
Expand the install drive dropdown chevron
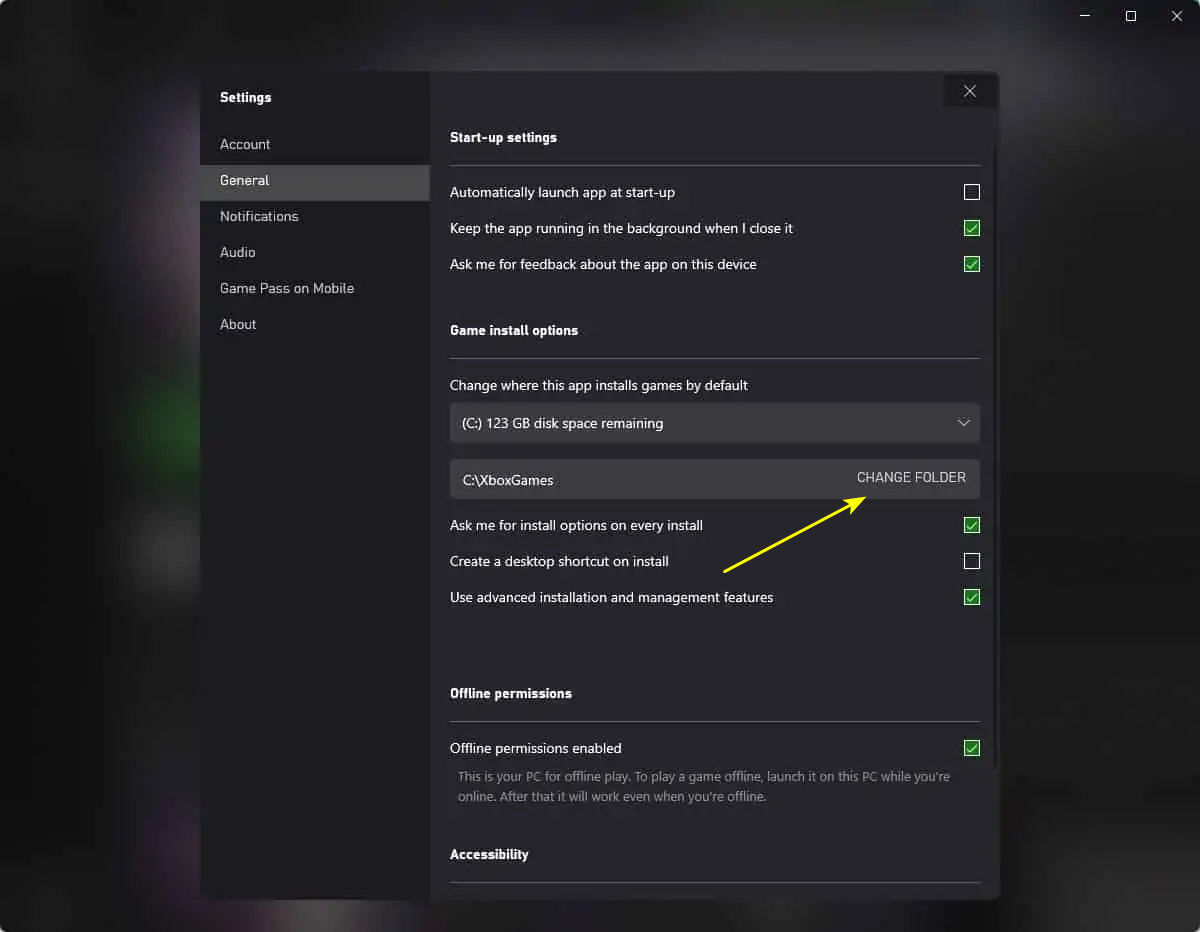click(963, 423)
